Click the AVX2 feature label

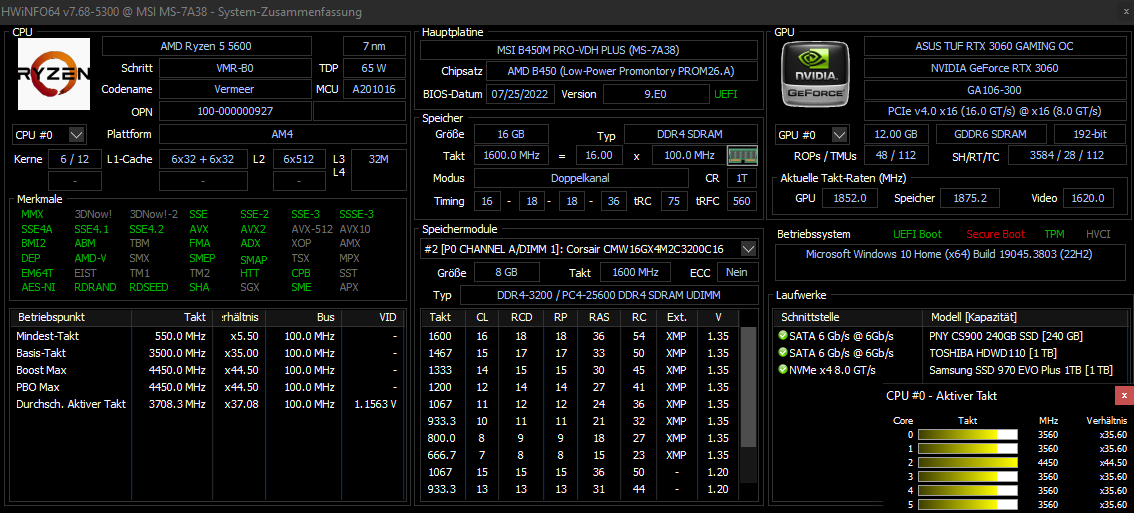coord(253,229)
